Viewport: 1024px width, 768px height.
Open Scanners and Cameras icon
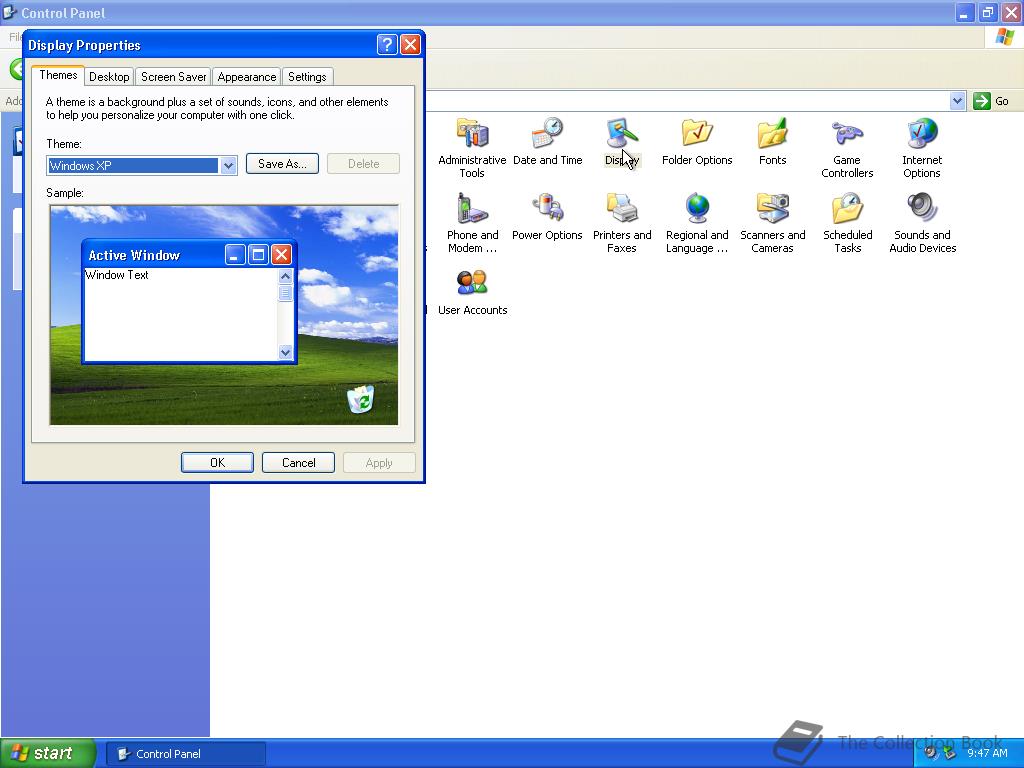pyautogui.click(x=773, y=208)
